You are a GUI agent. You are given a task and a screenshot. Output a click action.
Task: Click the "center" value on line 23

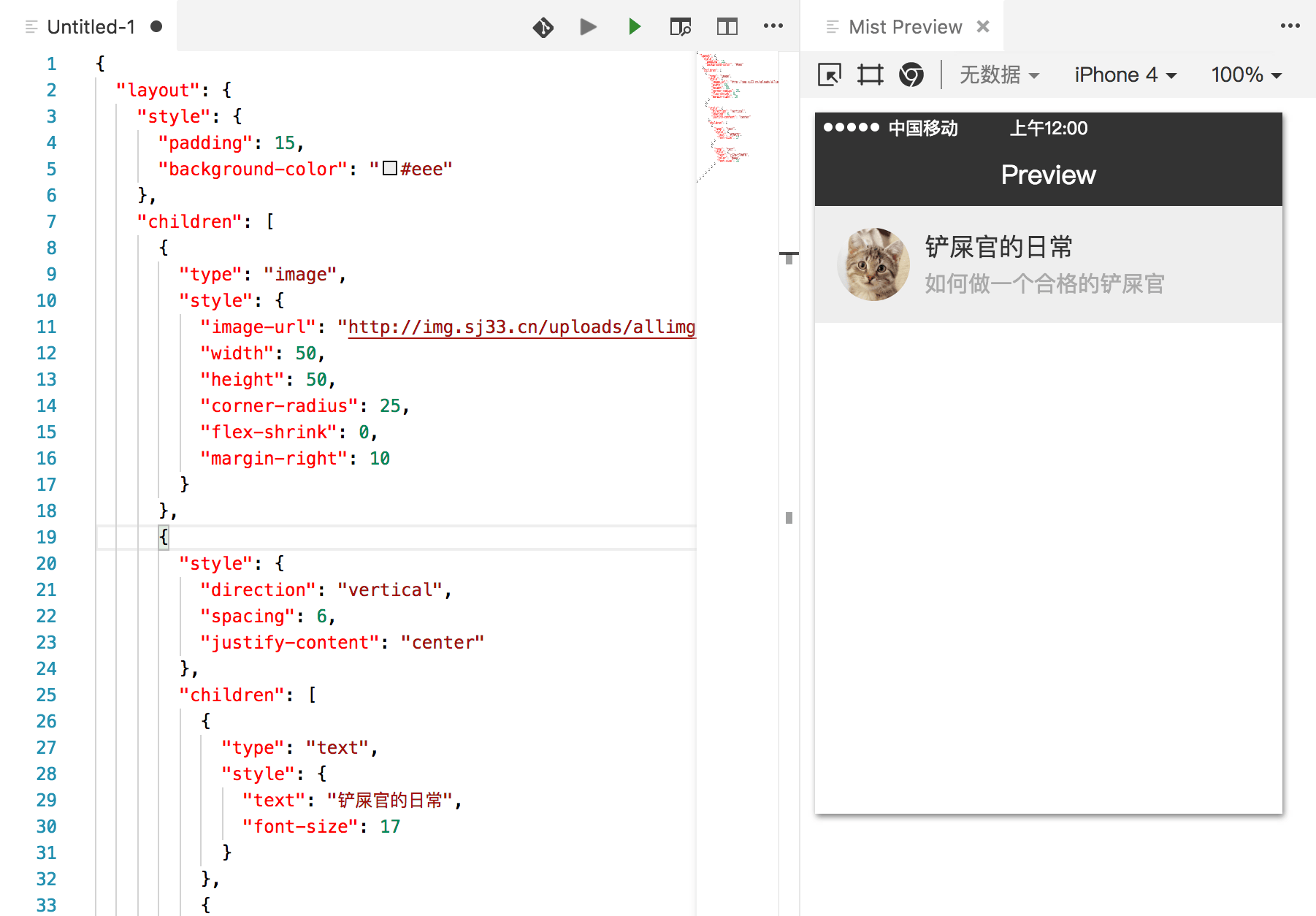click(x=443, y=642)
